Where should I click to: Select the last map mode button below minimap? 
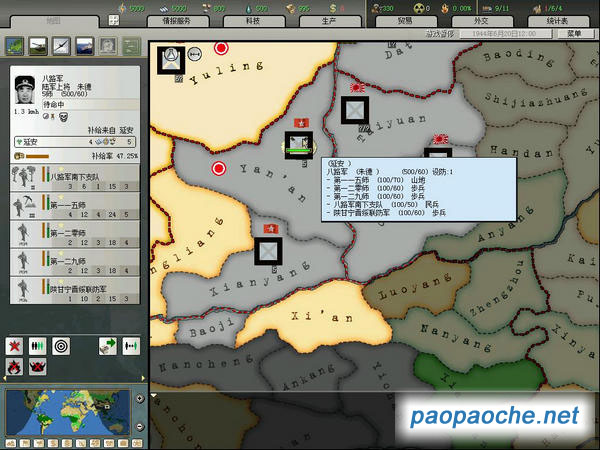tap(137, 443)
